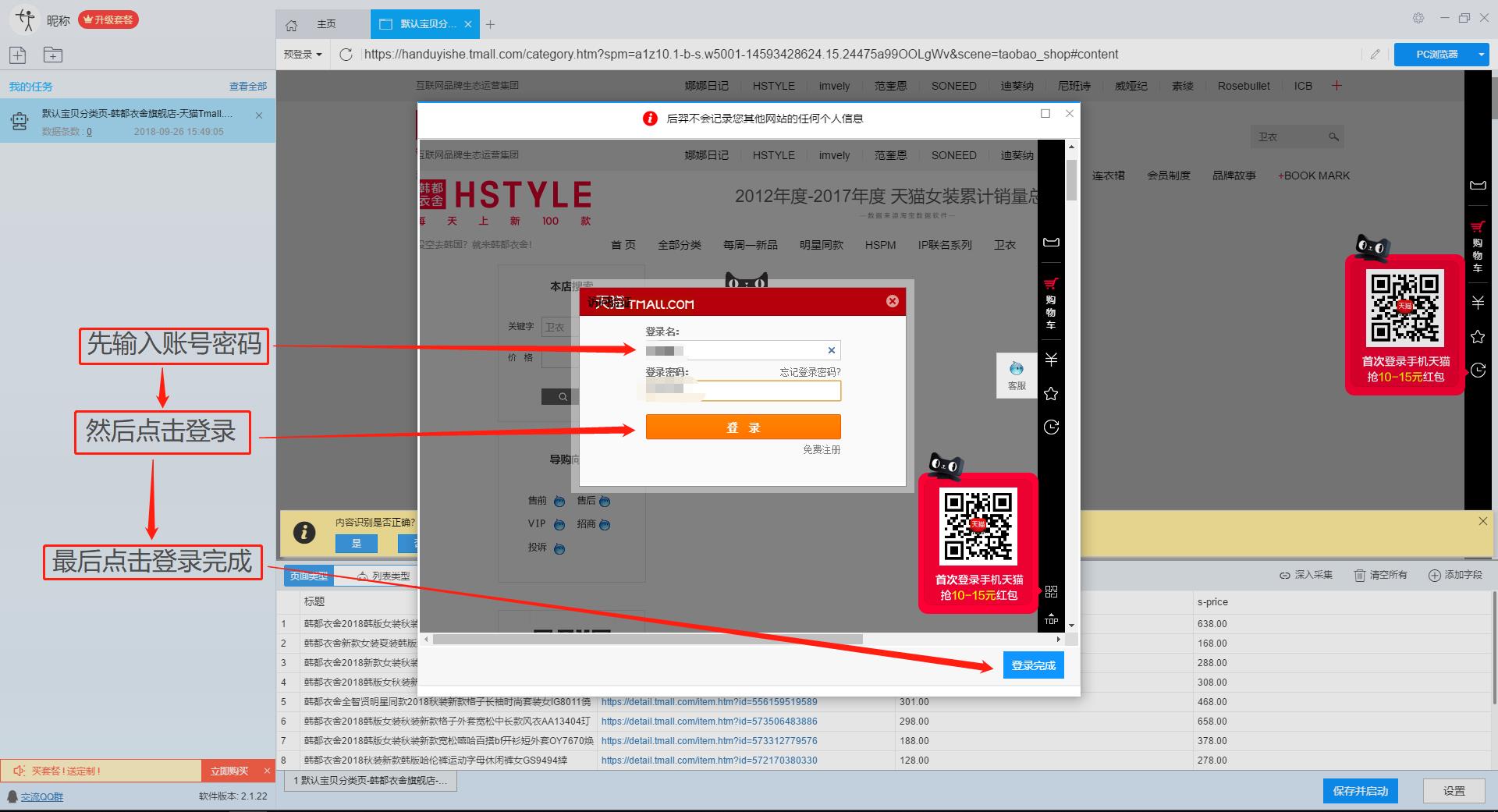Click the new task plus icon in sidebar
The height and width of the screenshot is (812, 1498).
click(18, 55)
